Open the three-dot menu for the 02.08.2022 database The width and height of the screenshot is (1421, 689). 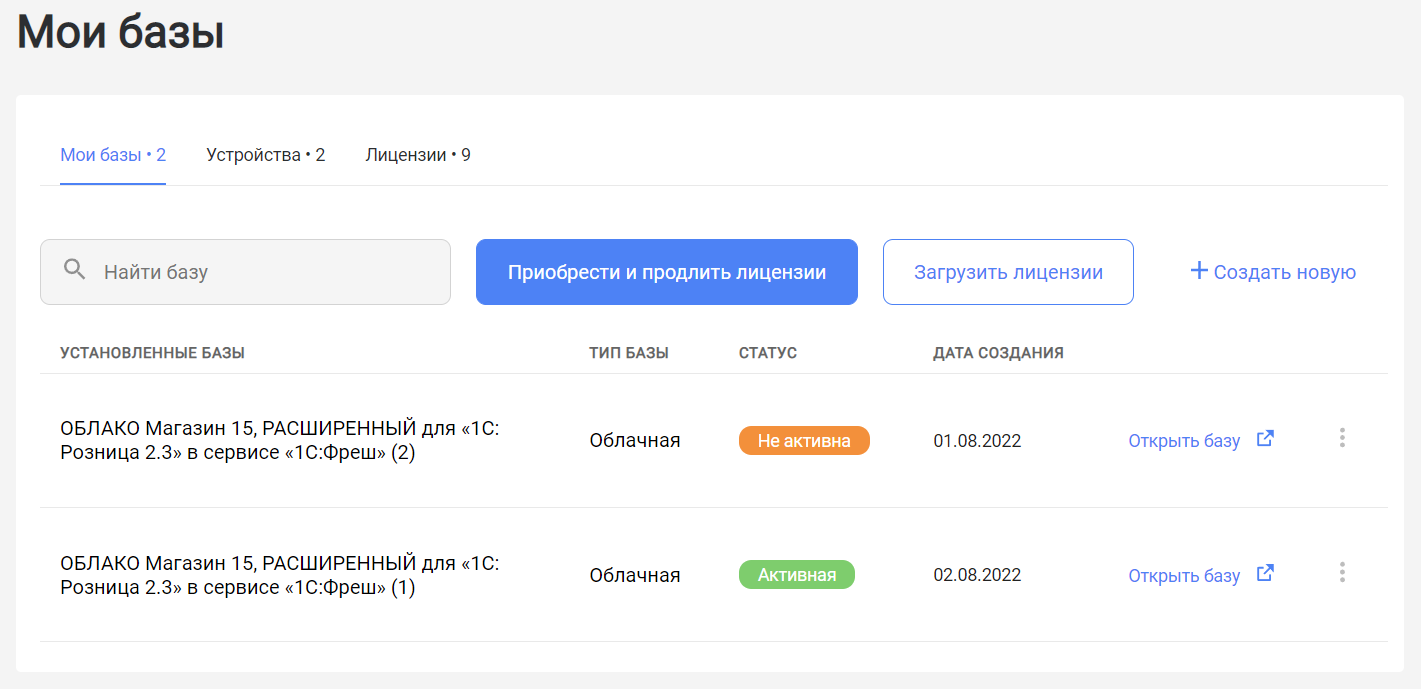point(1342,572)
